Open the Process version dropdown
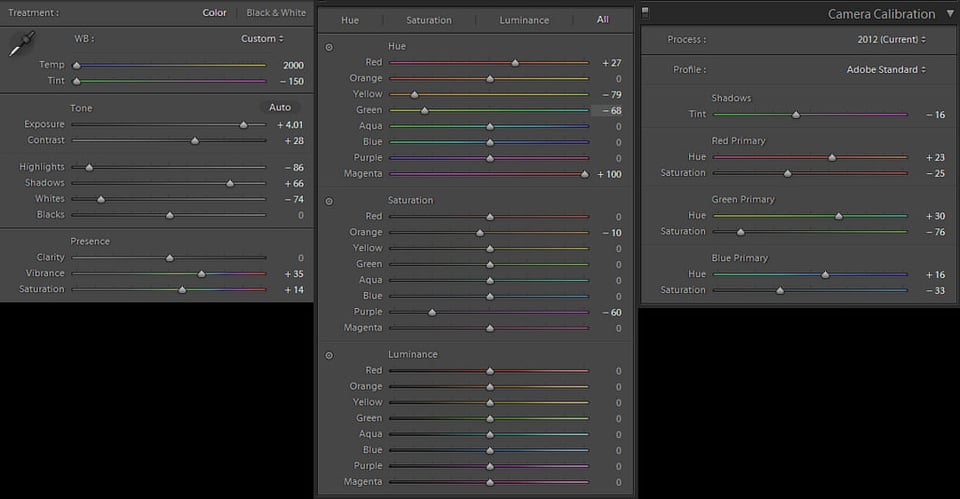 click(x=891, y=39)
